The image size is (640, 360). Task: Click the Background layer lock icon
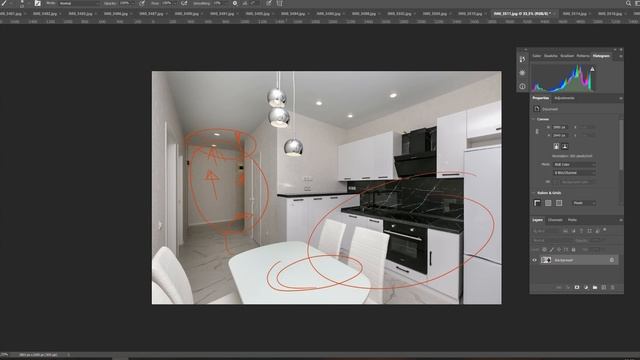pos(611,260)
